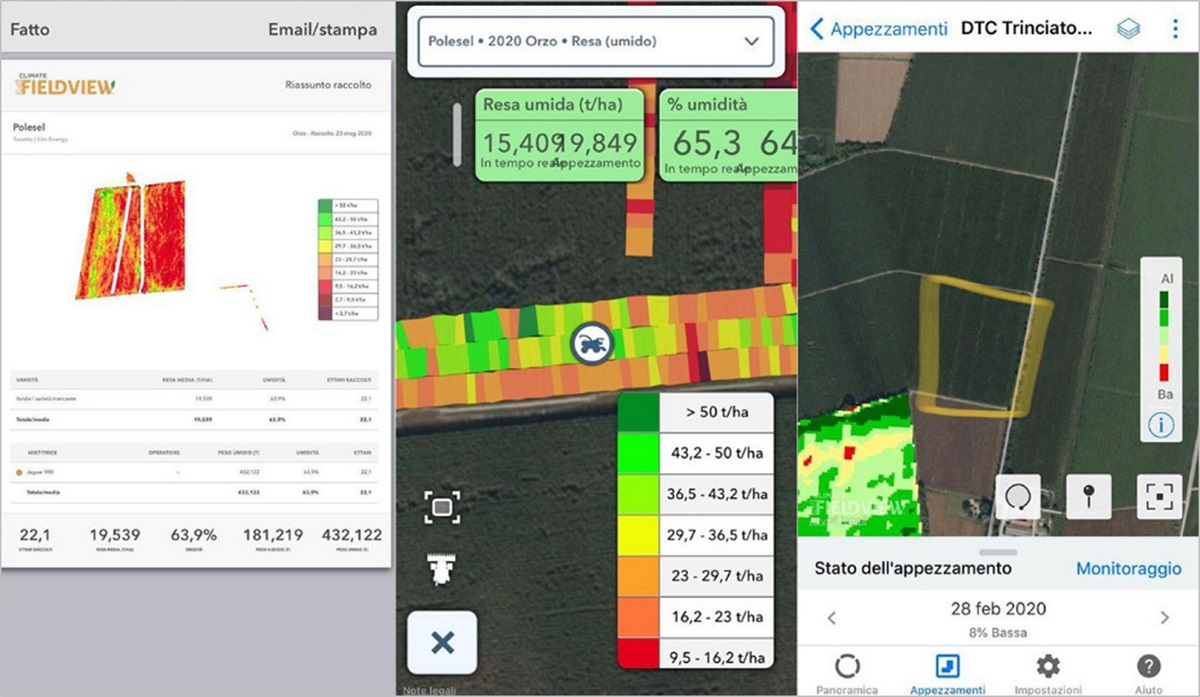This screenshot has width=1200, height=697.
Task: Open the Impostazioni tab
Action: (x=1047, y=673)
